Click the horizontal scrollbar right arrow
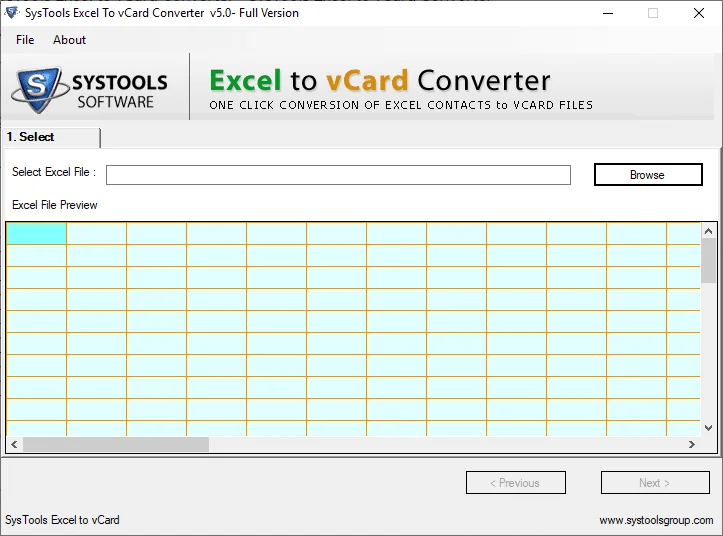This screenshot has height=536, width=723. (692, 444)
